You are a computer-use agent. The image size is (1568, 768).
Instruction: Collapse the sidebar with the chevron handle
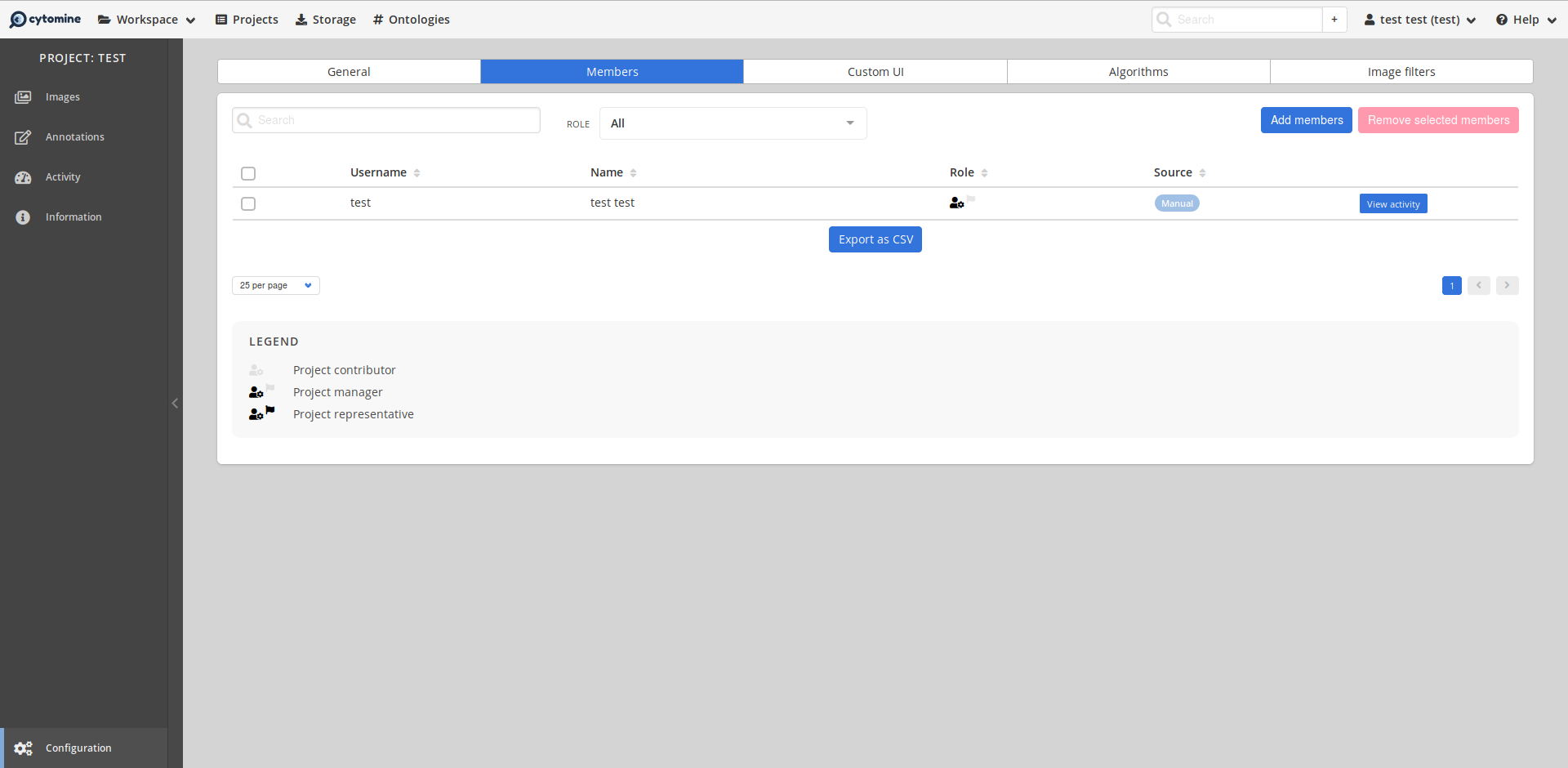[x=175, y=403]
